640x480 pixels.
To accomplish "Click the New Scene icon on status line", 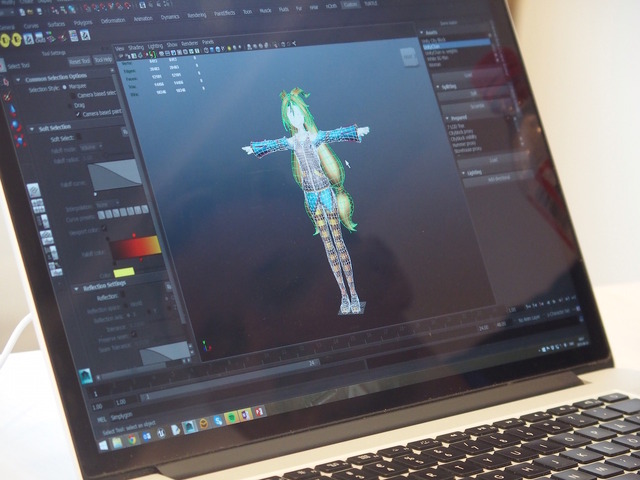I will [22, 12].
